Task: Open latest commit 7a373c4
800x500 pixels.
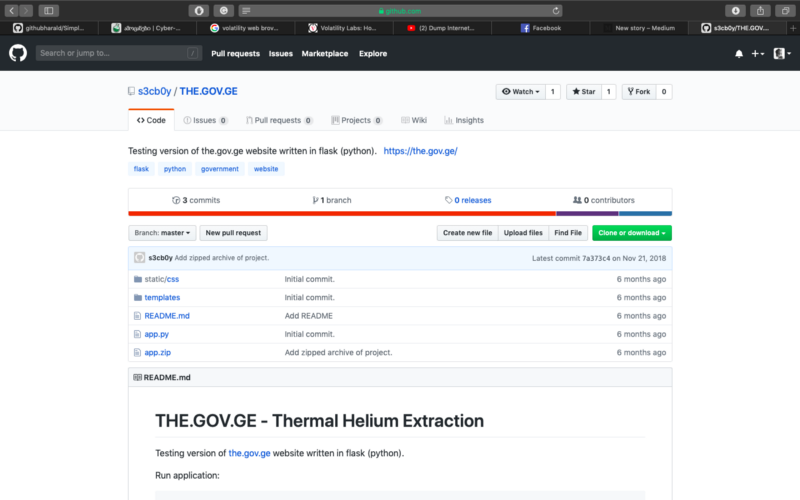Action: click(x=596, y=258)
